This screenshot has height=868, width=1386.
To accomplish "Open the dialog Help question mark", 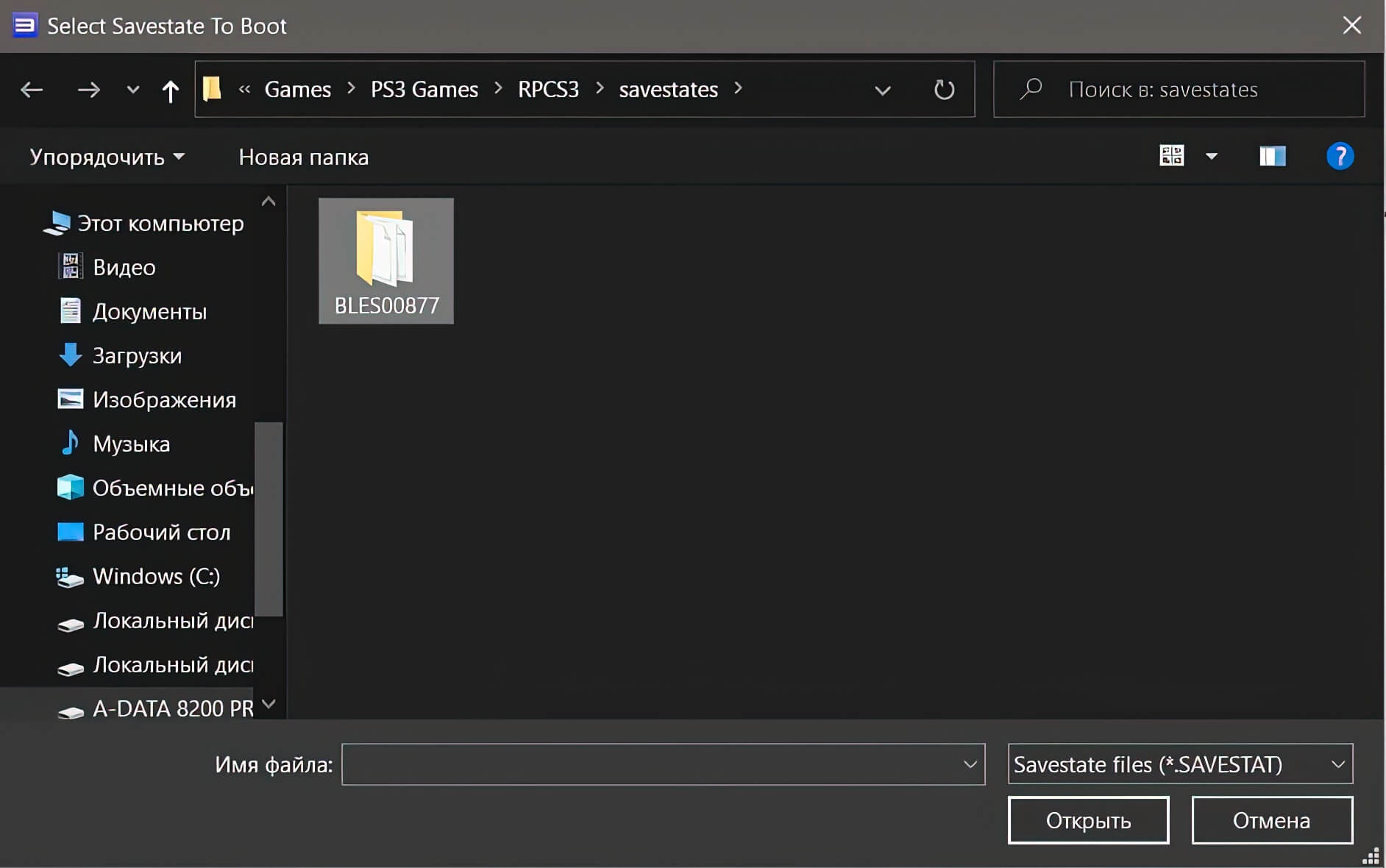I will [x=1340, y=156].
